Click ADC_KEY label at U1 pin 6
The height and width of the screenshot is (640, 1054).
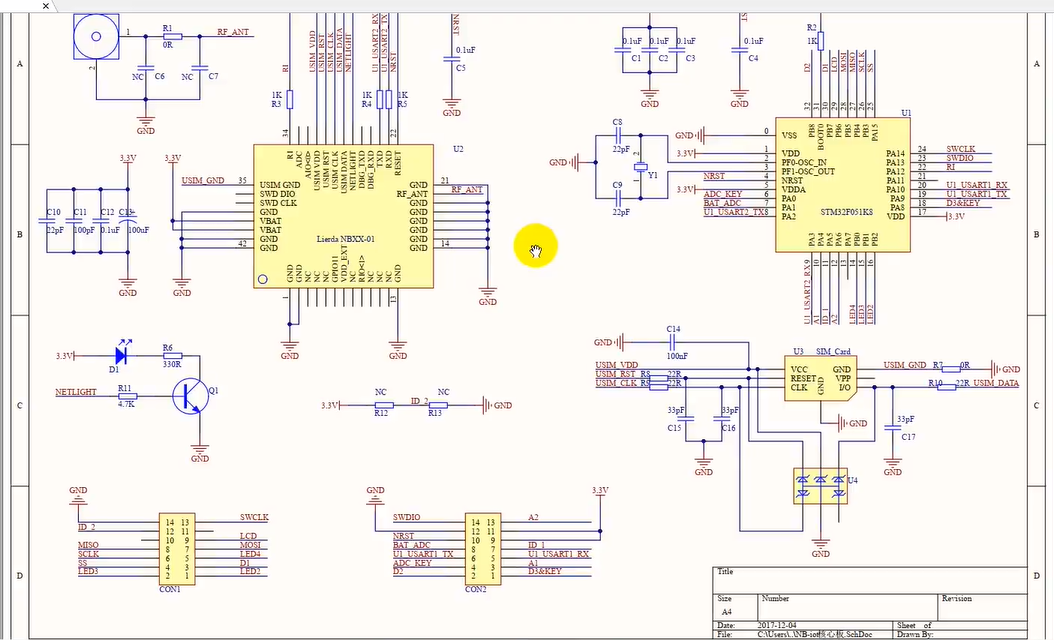(723, 194)
